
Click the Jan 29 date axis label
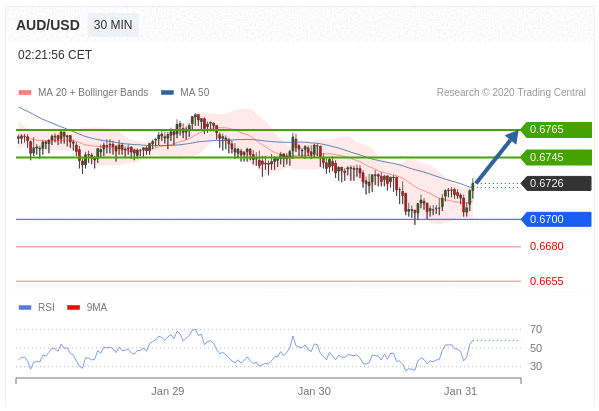(168, 392)
